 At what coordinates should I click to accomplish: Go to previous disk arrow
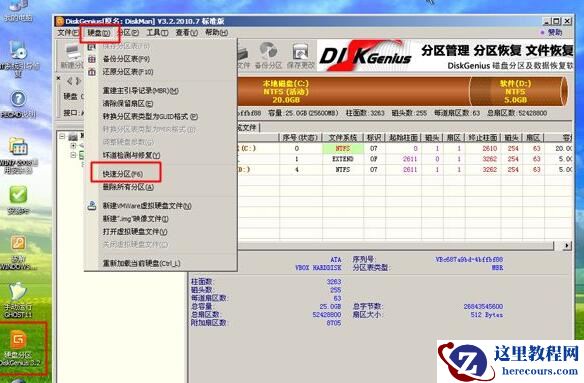[70, 81]
